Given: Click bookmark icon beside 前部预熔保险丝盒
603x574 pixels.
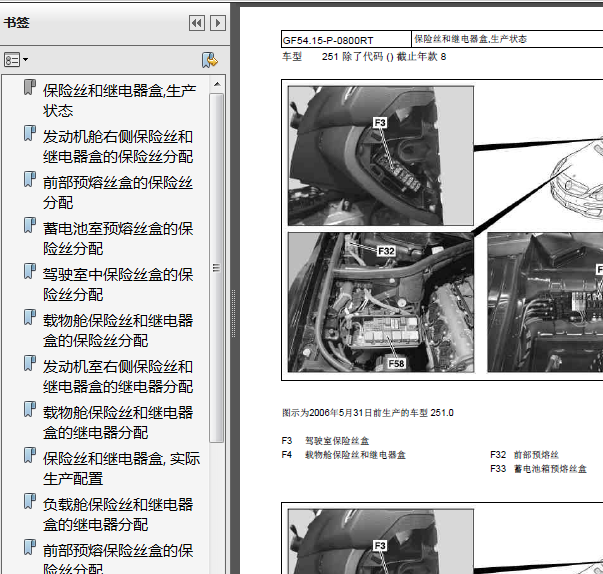Looking at the screenshot, I should [30, 547].
